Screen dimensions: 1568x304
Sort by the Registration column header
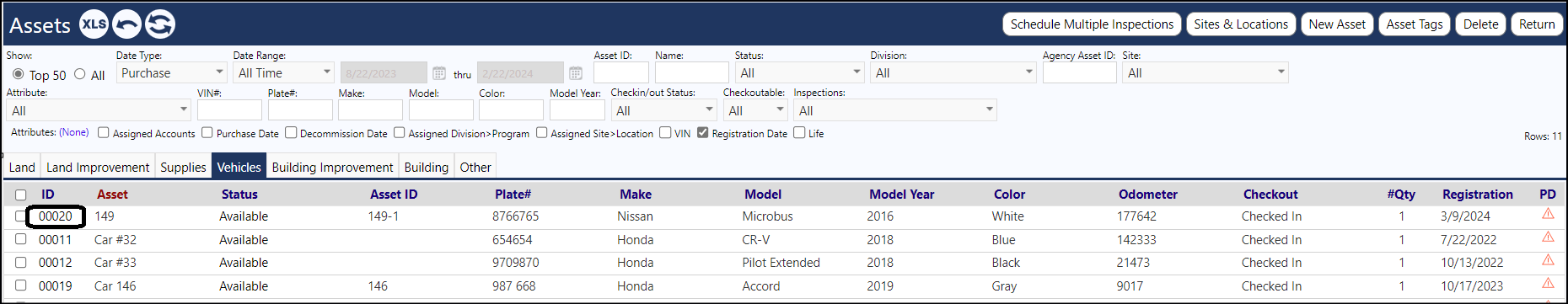click(1477, 195)
